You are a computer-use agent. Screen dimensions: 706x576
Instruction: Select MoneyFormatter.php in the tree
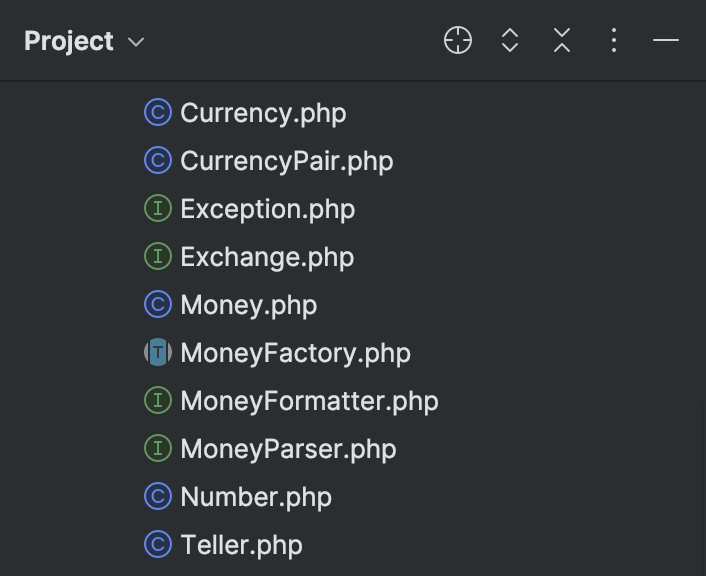(x=309, y=401)
